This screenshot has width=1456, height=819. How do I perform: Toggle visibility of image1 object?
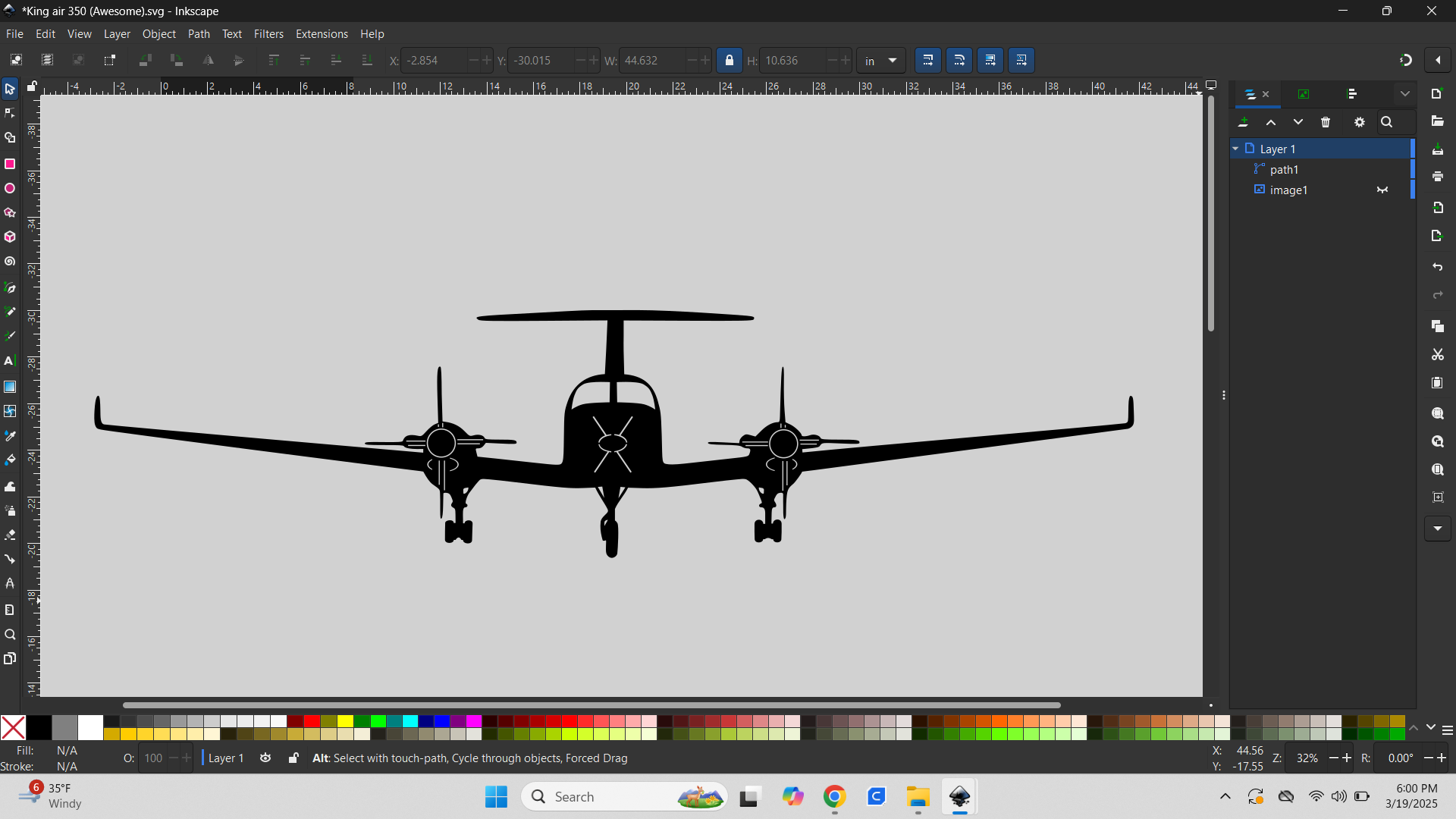click(x=1382, y=190)
